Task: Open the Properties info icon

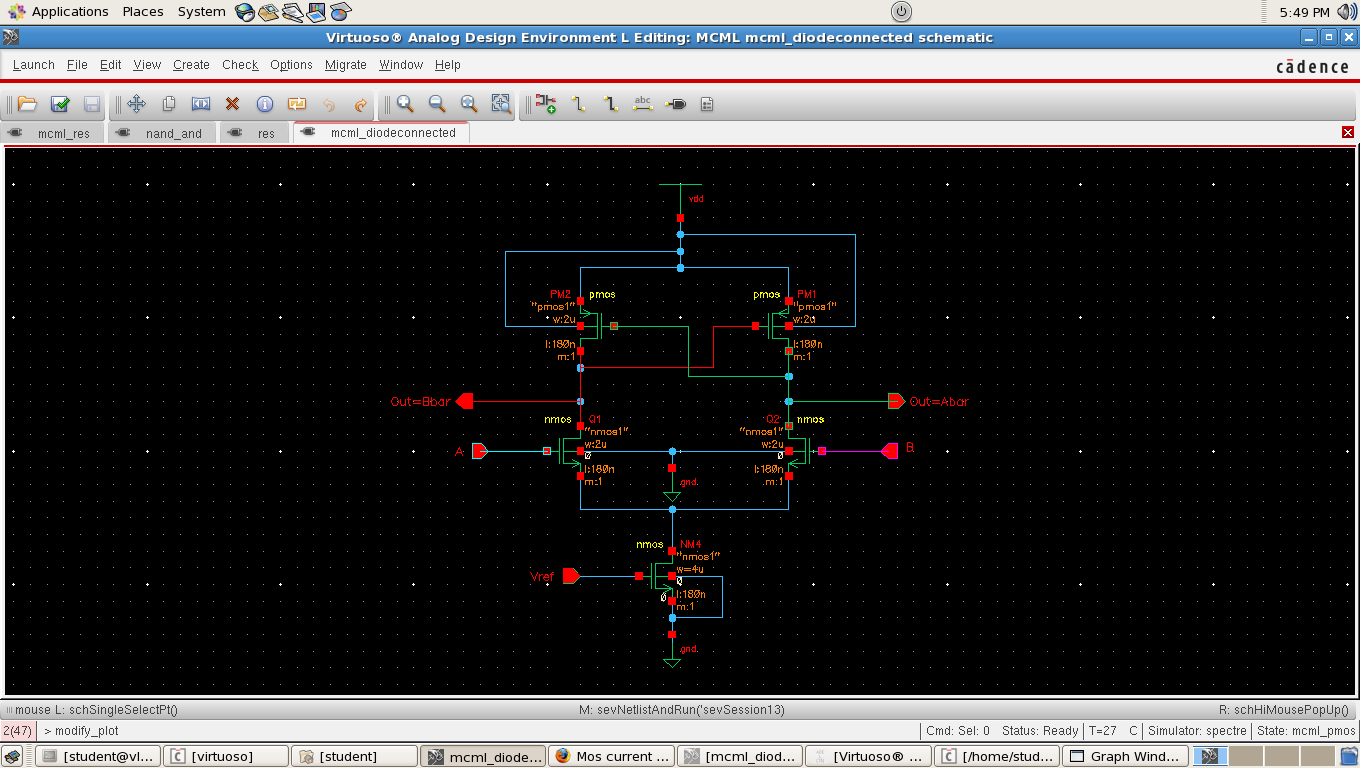Action: pos(265,104)
